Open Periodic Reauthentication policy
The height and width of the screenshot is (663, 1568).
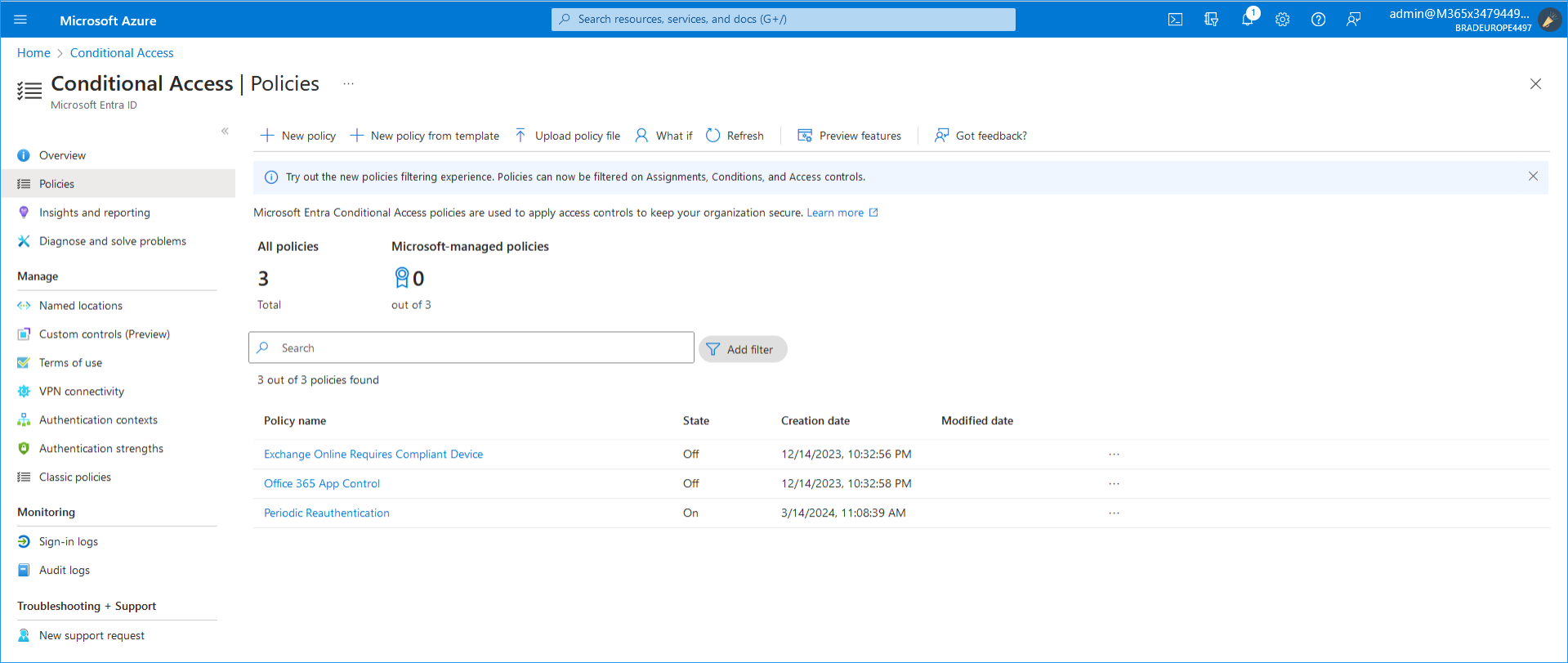point(327,513)
